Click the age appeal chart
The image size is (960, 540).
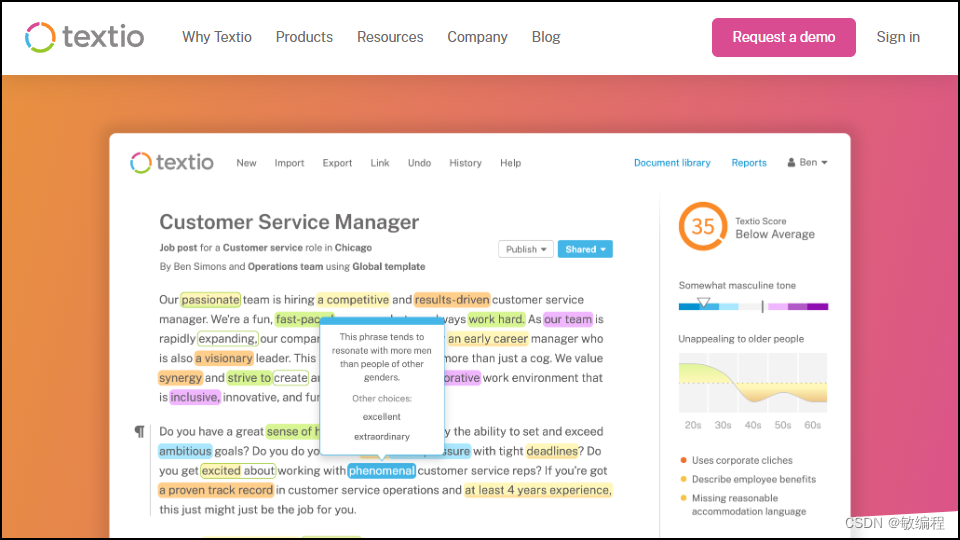(x=752, y=383)
